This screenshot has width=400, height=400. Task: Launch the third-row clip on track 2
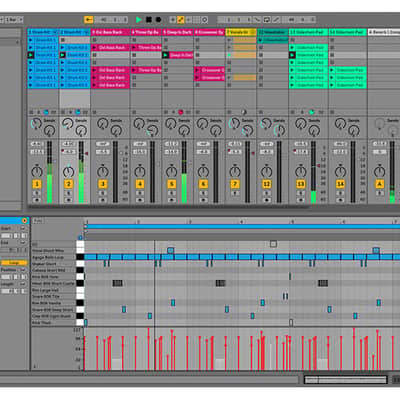[x=63, y=55]
